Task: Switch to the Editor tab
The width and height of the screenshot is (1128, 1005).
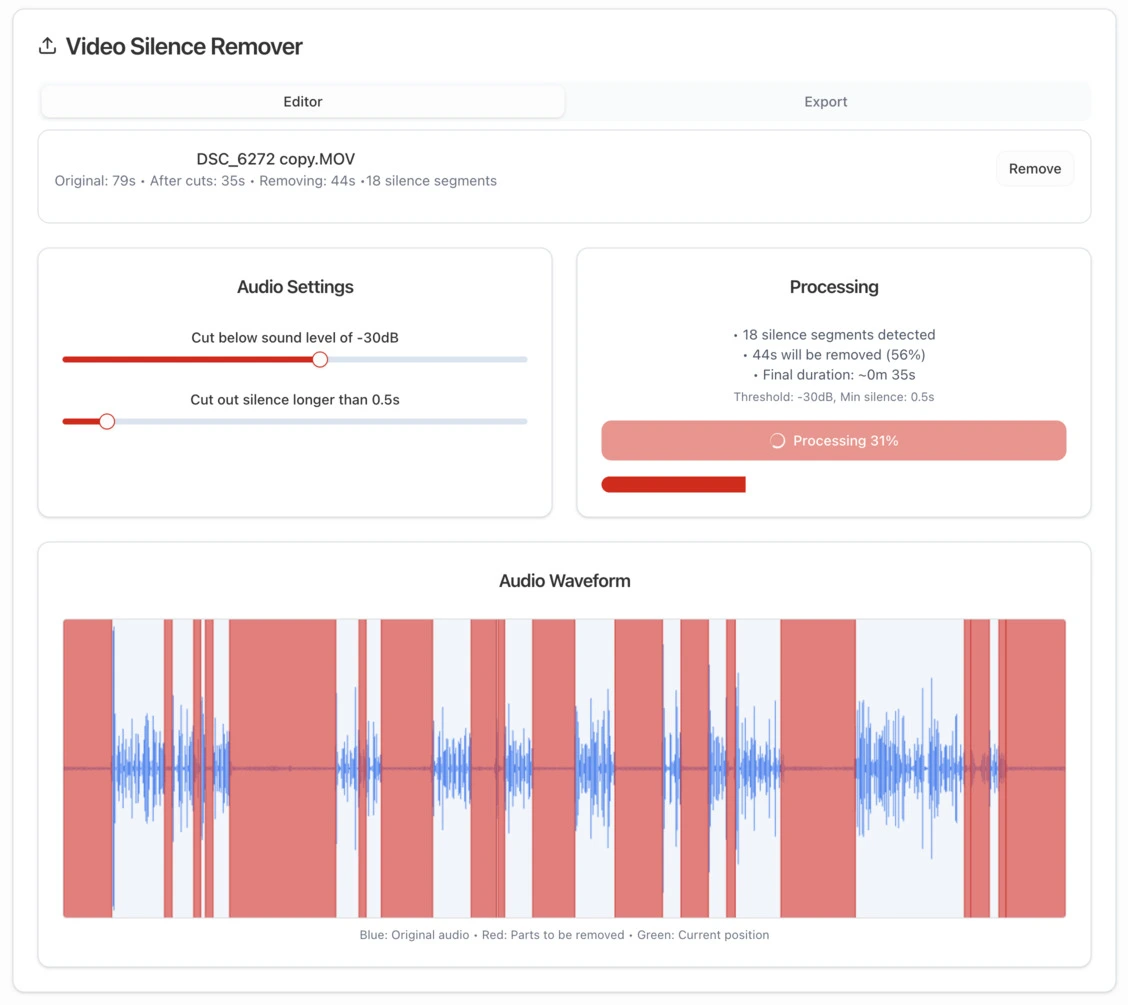Action: point(302,102)
